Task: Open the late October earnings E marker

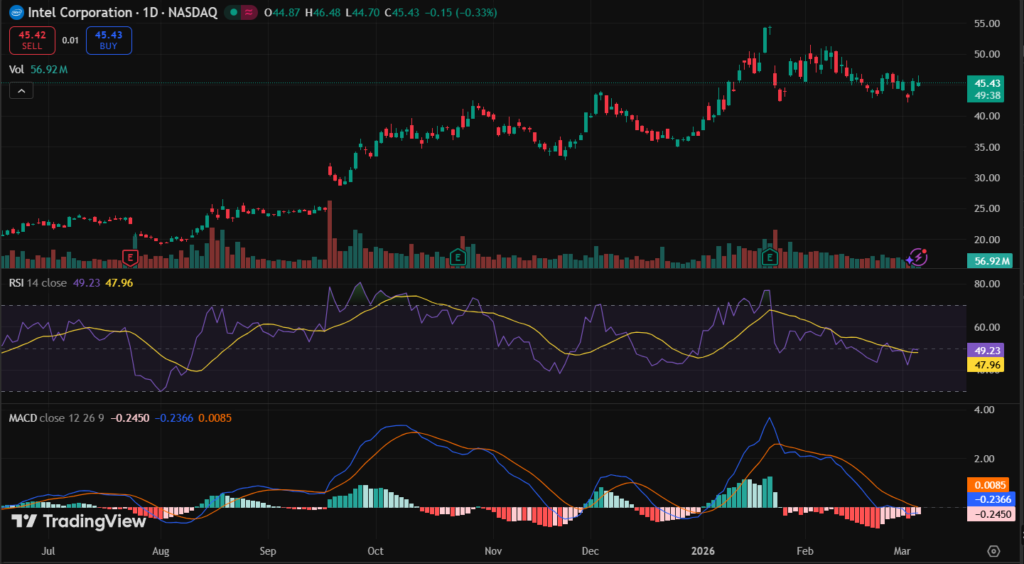Action: pos(458,257)
